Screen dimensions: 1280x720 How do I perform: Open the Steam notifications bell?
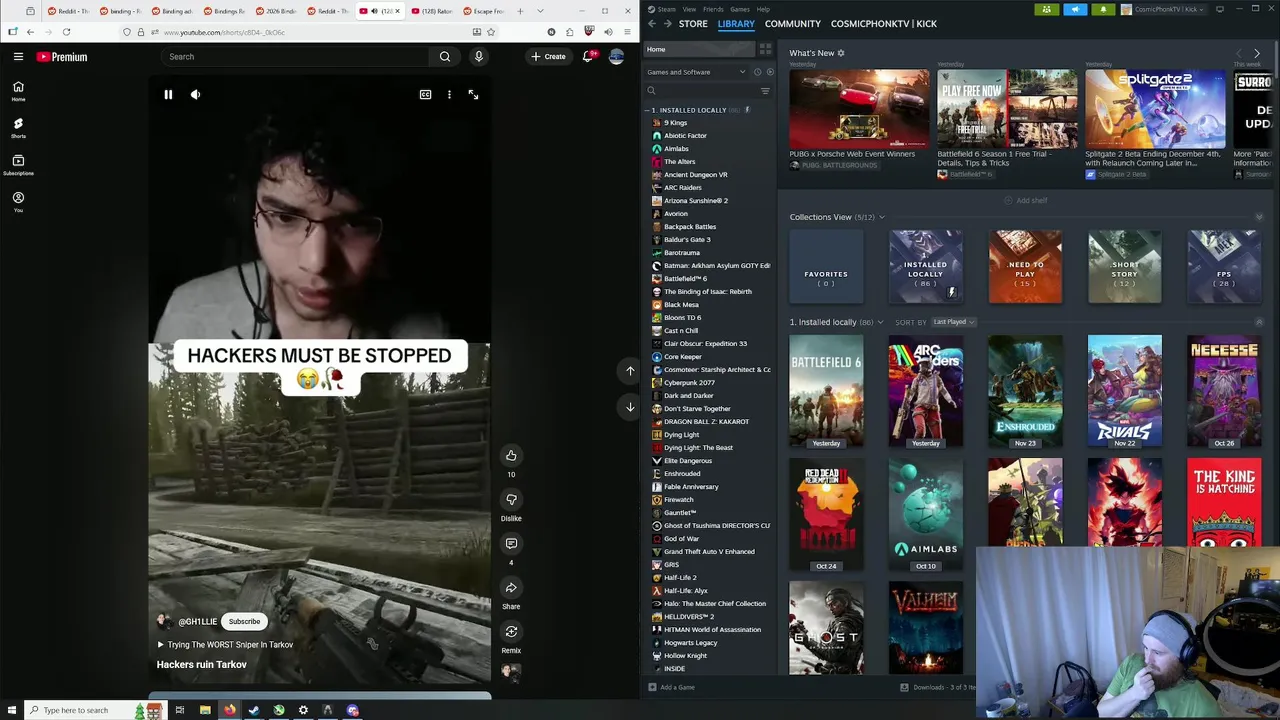(x=1103, y=10)
